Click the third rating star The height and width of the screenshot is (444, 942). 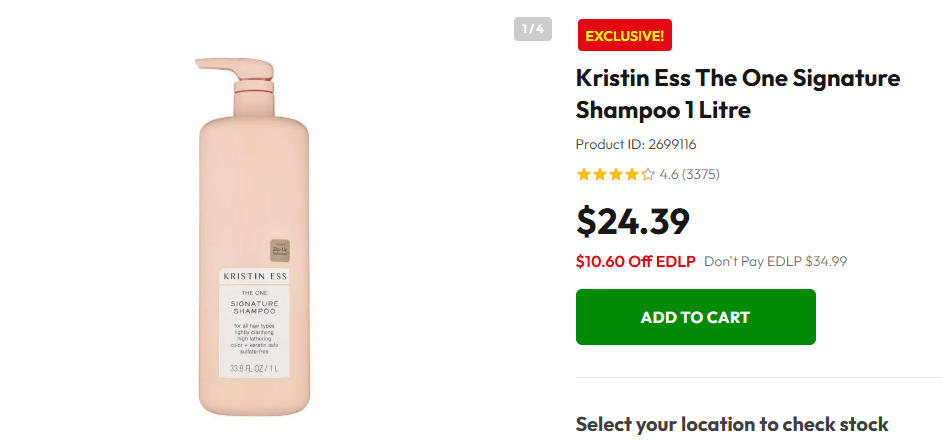coord(616,175)
